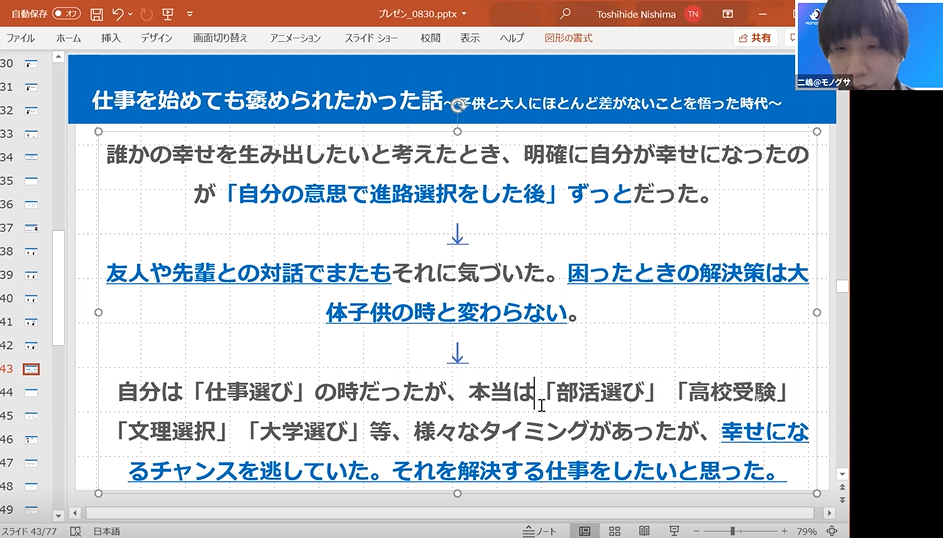Screen dimensions: 943x538
Task: Switch to Slide Sorter view icon
Action: pos(615,531)
